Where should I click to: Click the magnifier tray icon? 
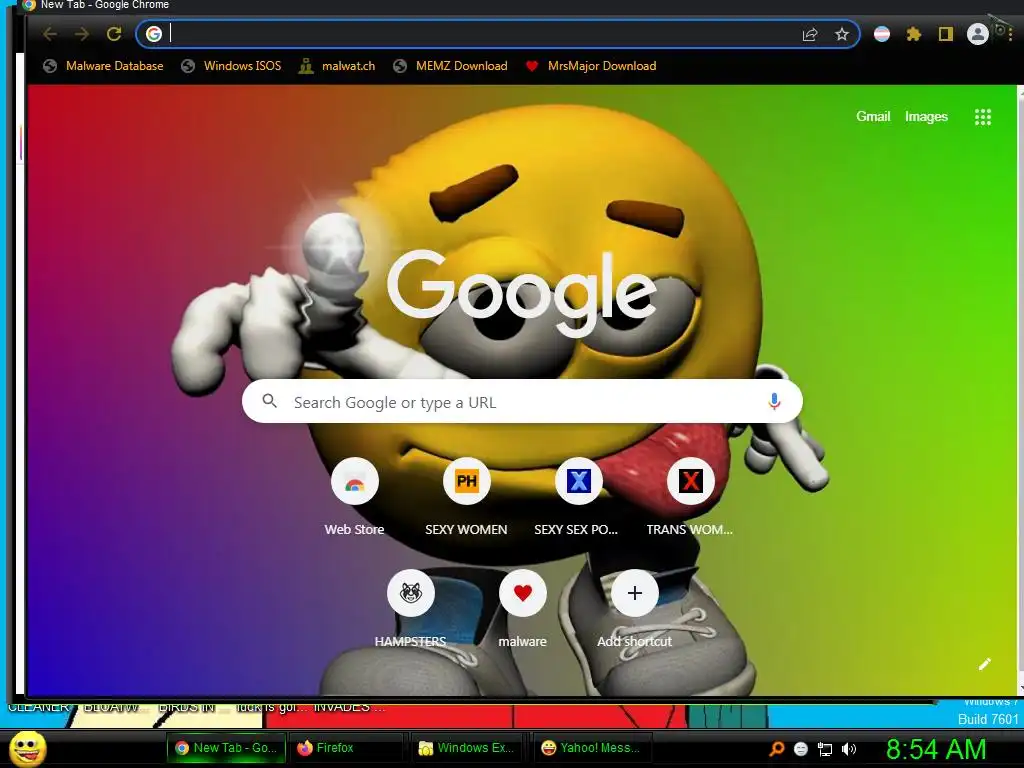776,749
